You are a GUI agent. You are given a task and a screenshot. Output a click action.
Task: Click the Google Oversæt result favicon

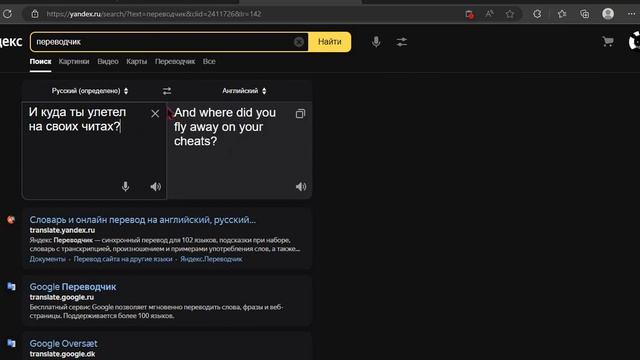click(x=11, y=343)
